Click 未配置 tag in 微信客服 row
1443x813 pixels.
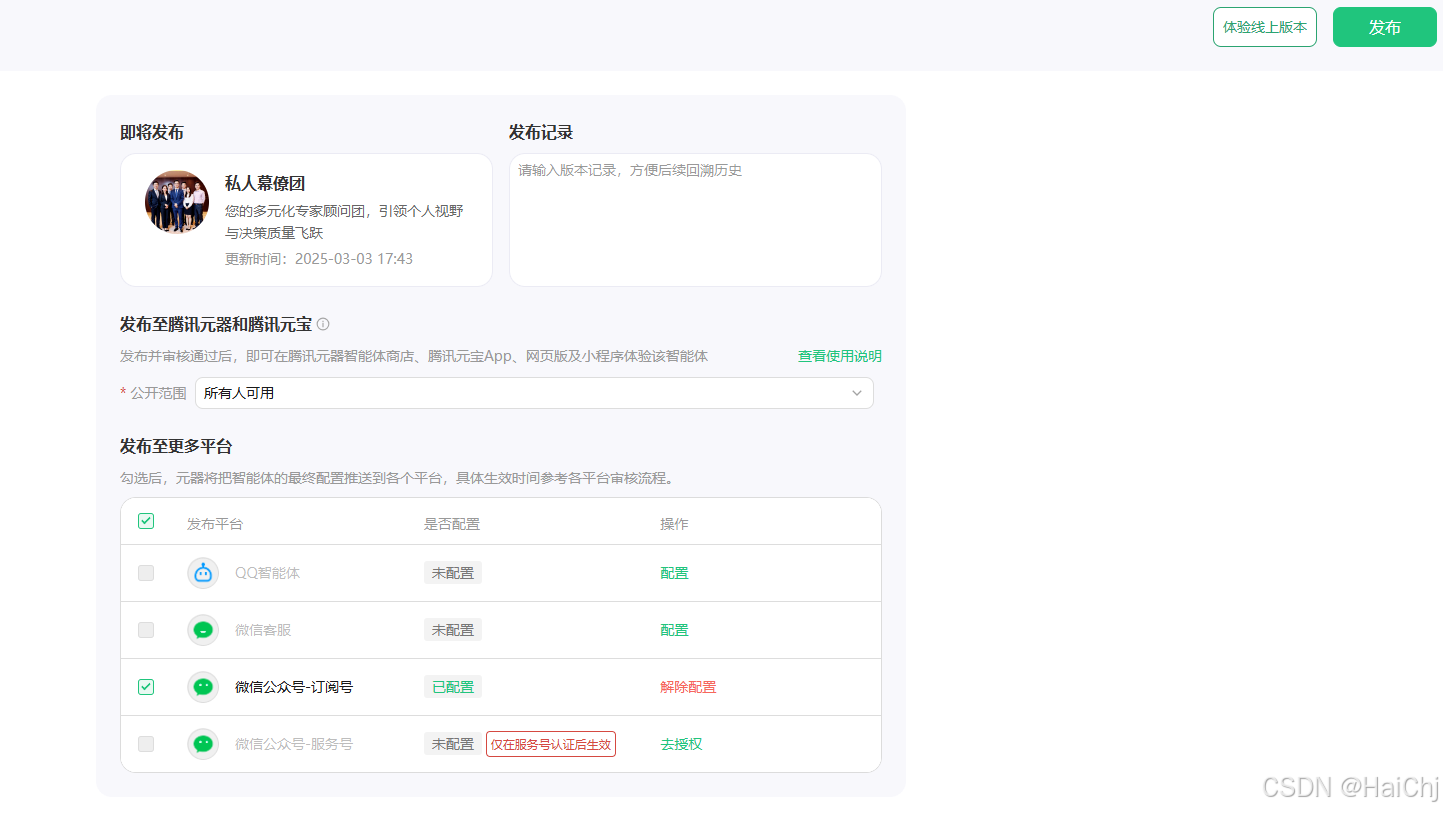(x=453, y=630)
